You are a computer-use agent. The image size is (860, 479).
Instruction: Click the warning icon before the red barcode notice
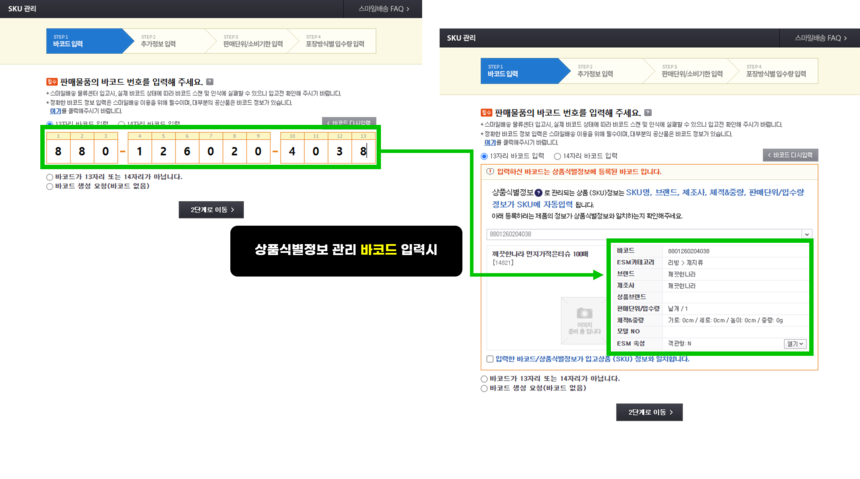tap(490, 172)
